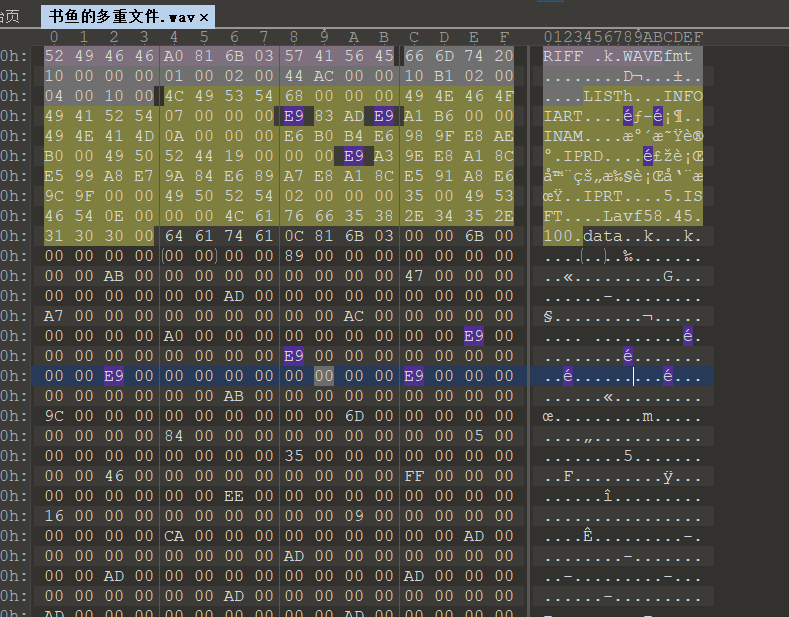Screen dimensions: 789x617
Task: Close the 书鱼的多重文件.wav tab
Action: [204, 18]
